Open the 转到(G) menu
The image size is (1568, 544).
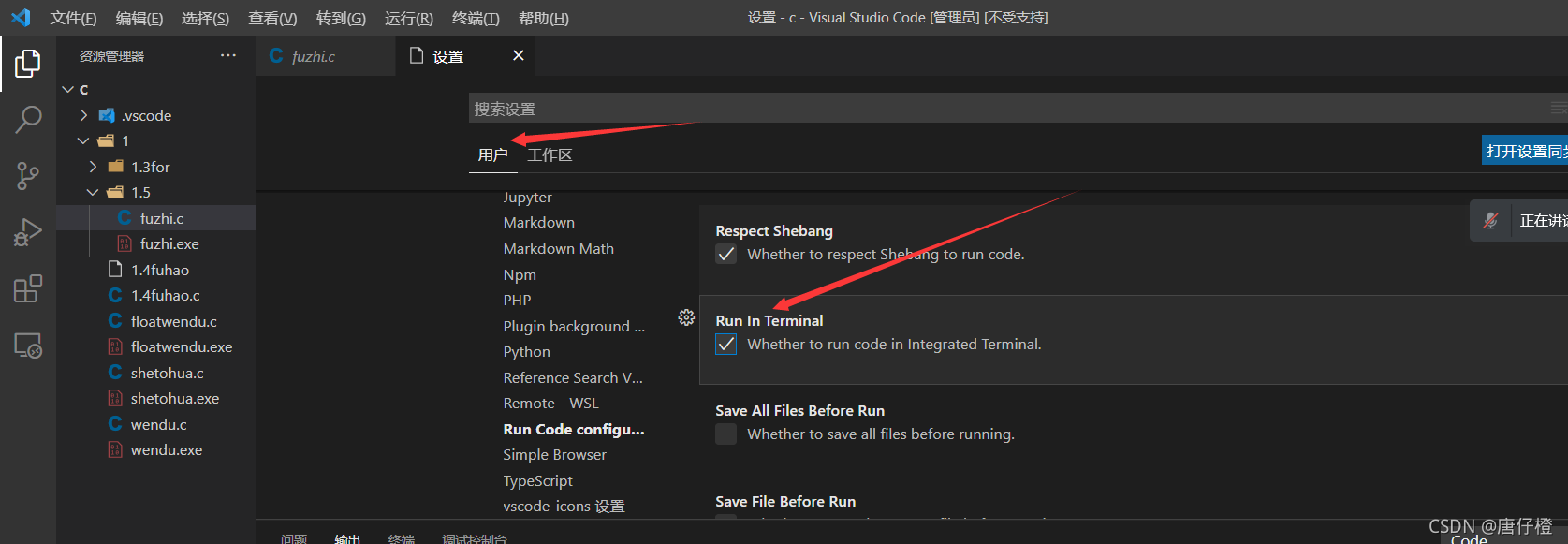coord(341,18)
